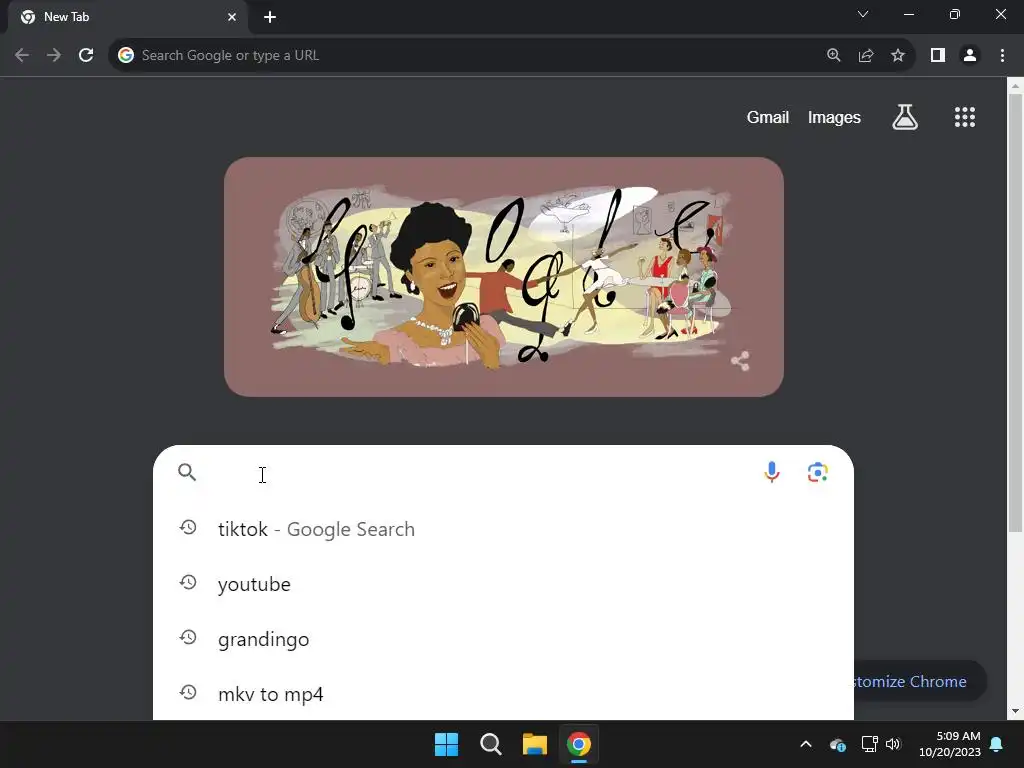This screenshot has width=1024, height=768.
Task: Click Customize Chrome button
Action: point(921,681)
